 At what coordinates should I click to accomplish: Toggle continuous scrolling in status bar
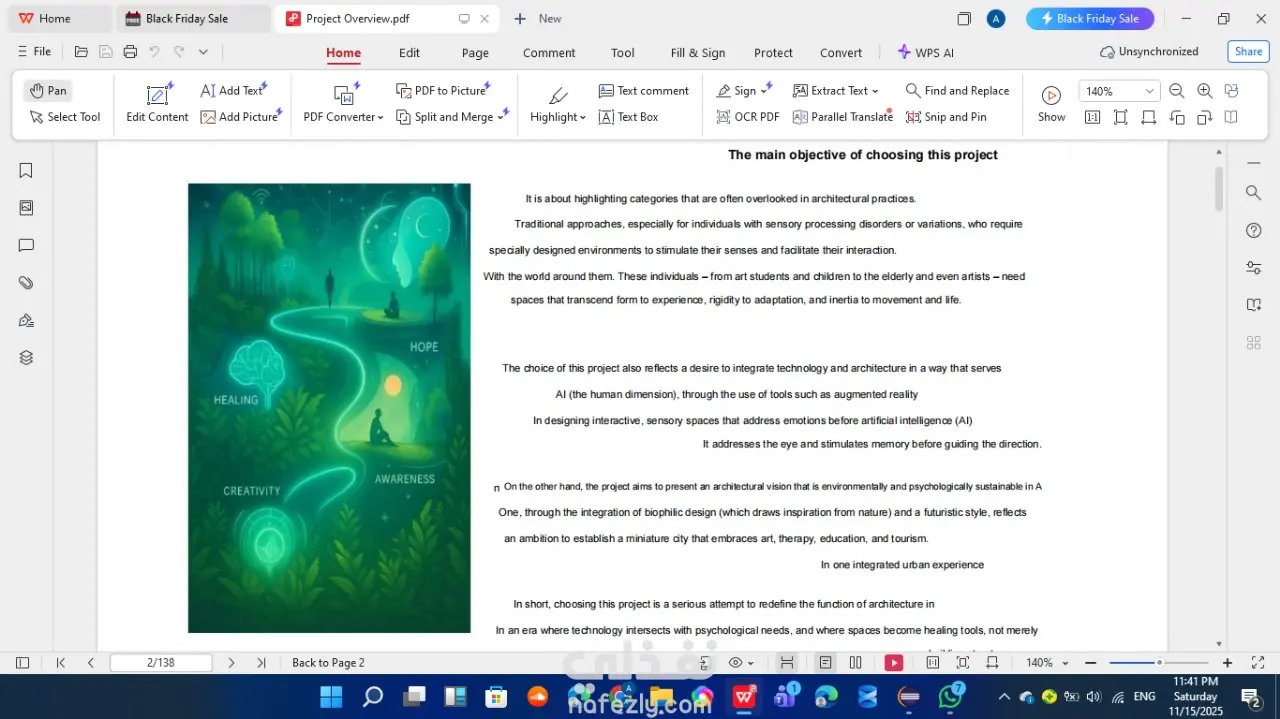coord(787,663)
